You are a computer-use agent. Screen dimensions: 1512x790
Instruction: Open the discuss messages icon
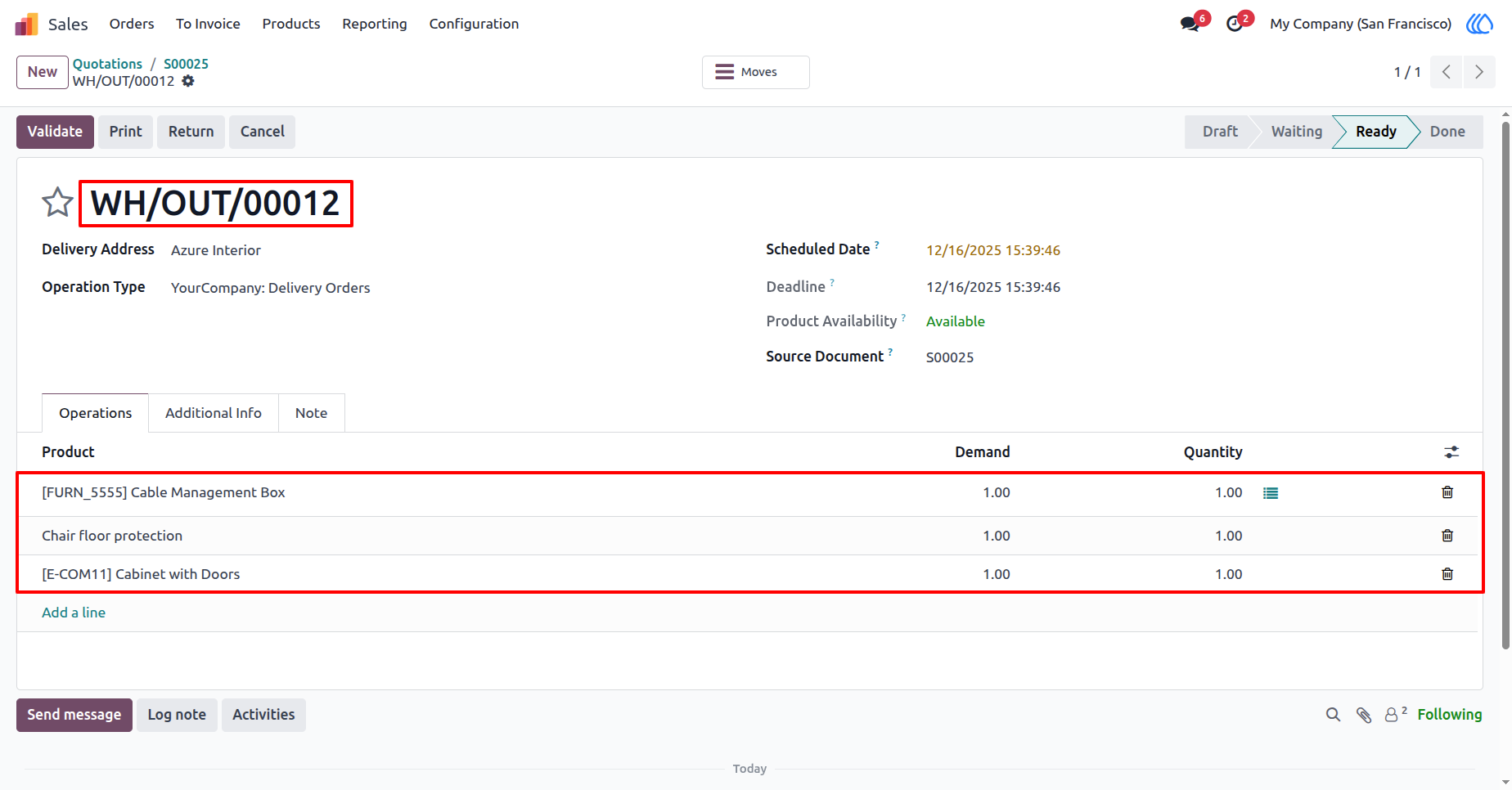(1190, 24)
